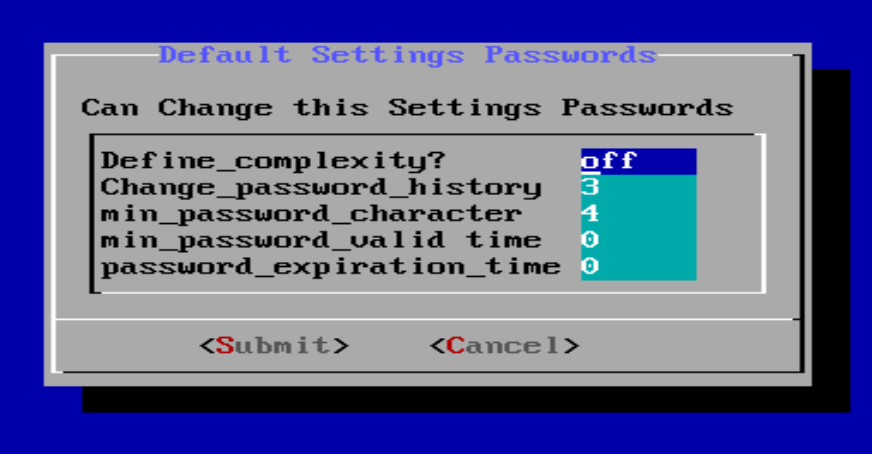The width and height of the screenshot is (872, 454).
Task: Select the password_expiration_time value field
Action: 638,267
